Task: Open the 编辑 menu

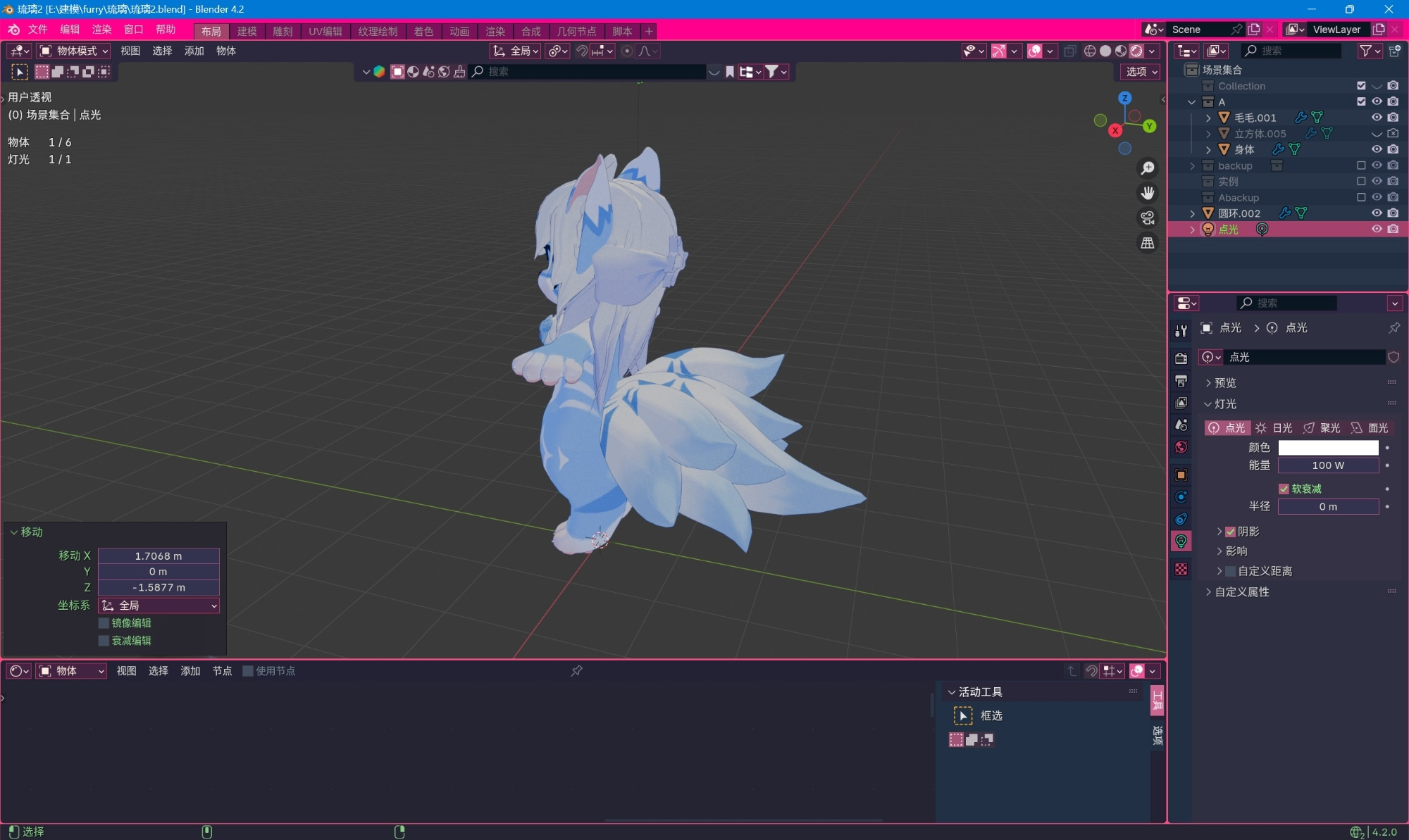Action: pyautogui.click(x=70, y=30)
